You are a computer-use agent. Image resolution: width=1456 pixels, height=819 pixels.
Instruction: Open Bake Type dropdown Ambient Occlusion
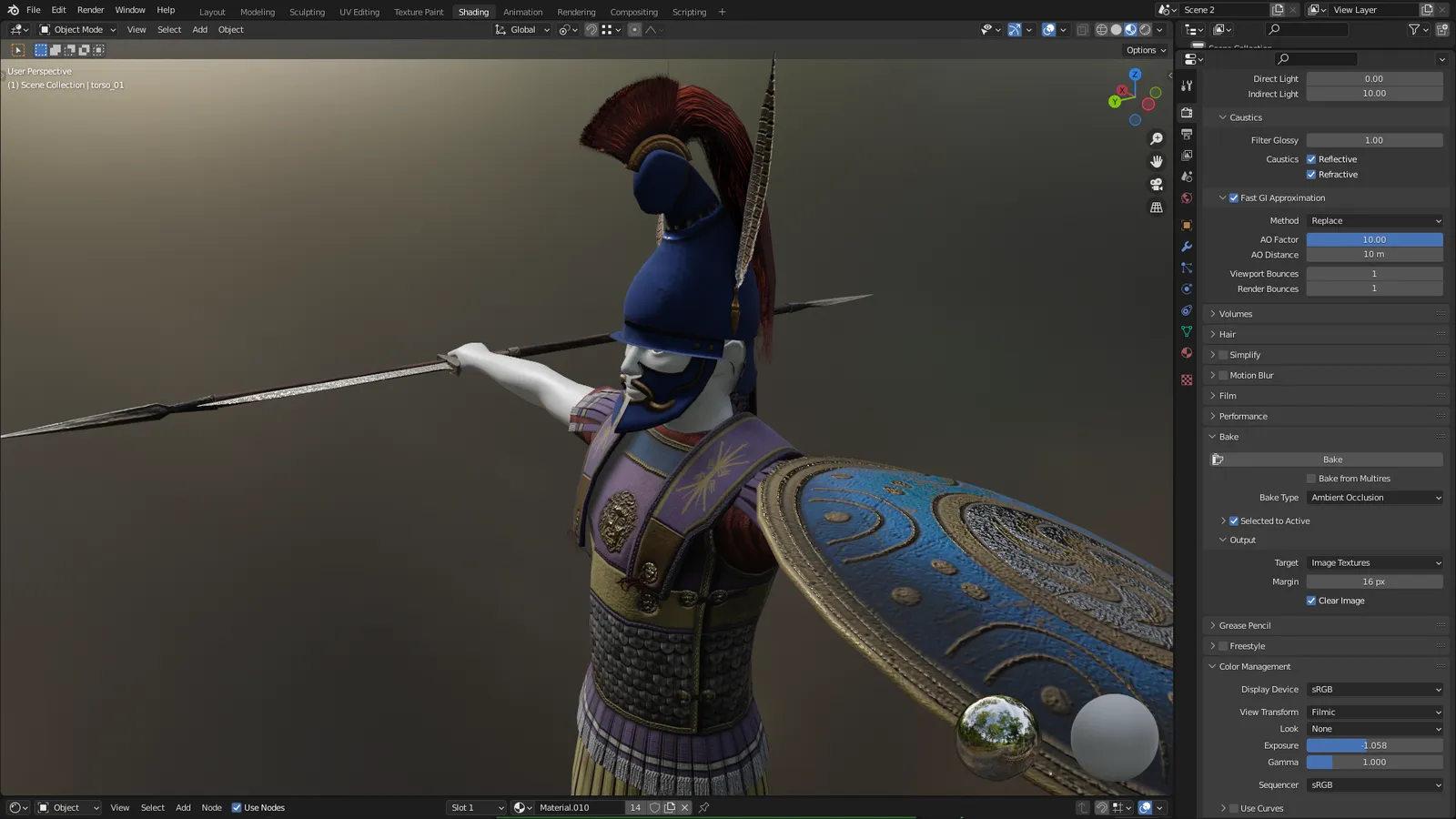(1375, 498)
